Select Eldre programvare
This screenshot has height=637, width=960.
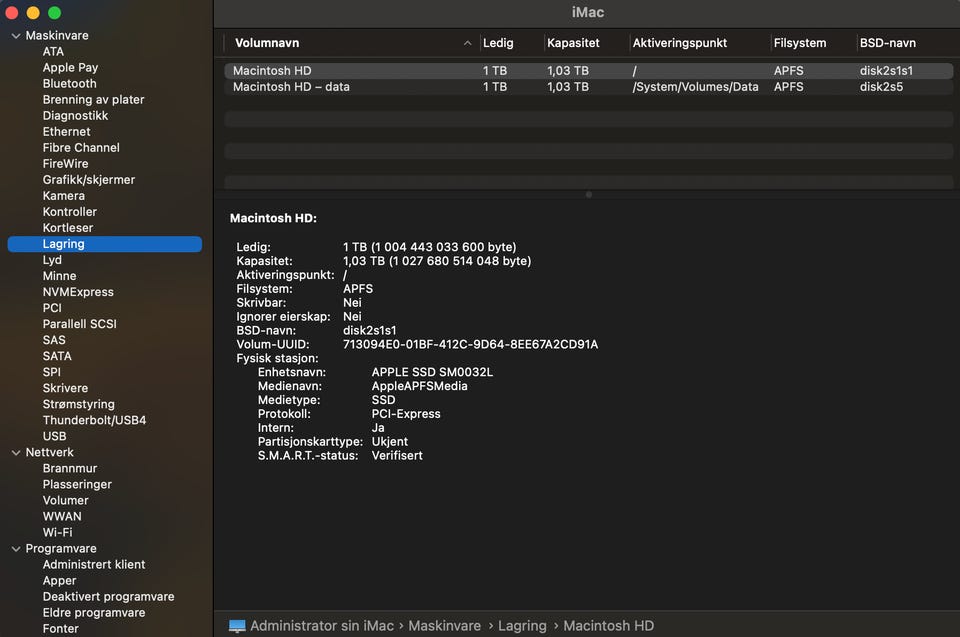pos(94,612)
